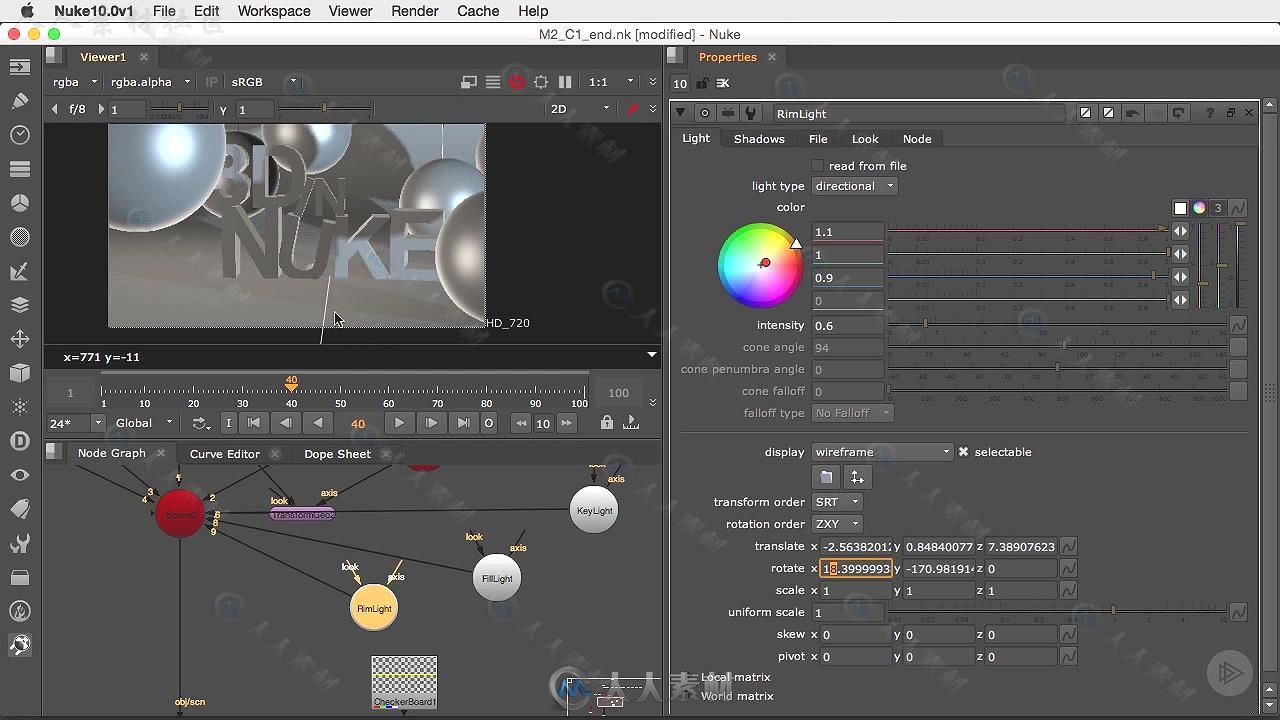Open animation menu for rotate

[1068, 569]
